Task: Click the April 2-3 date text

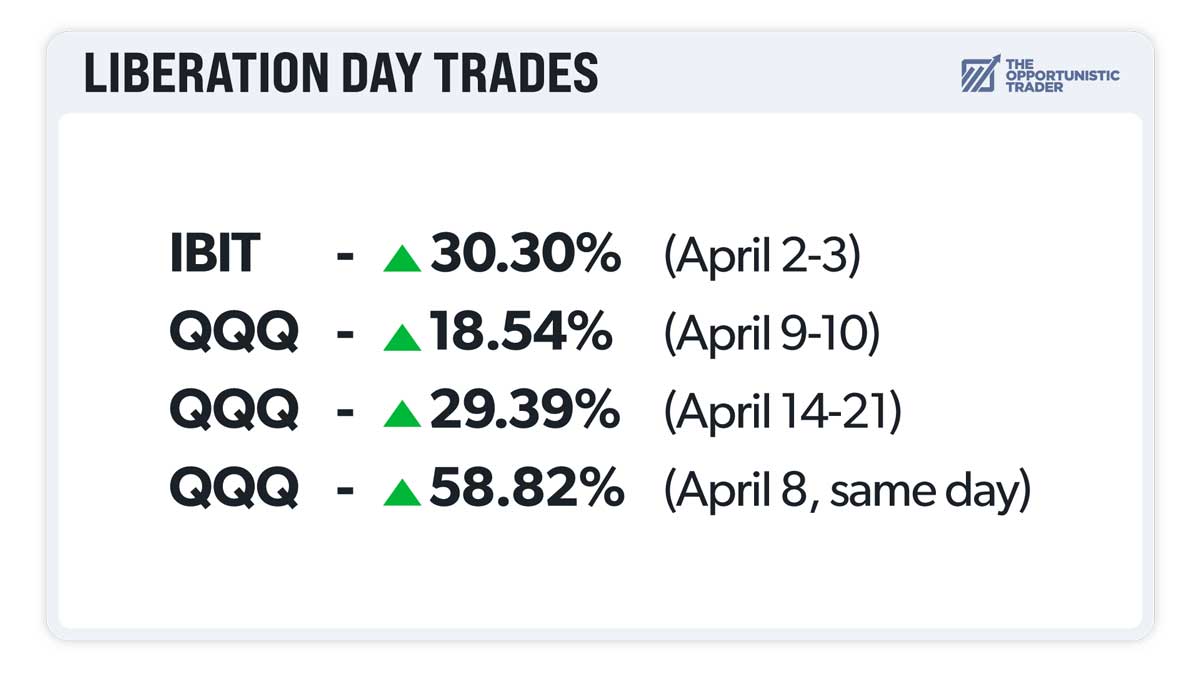Action: click(762, 257)
